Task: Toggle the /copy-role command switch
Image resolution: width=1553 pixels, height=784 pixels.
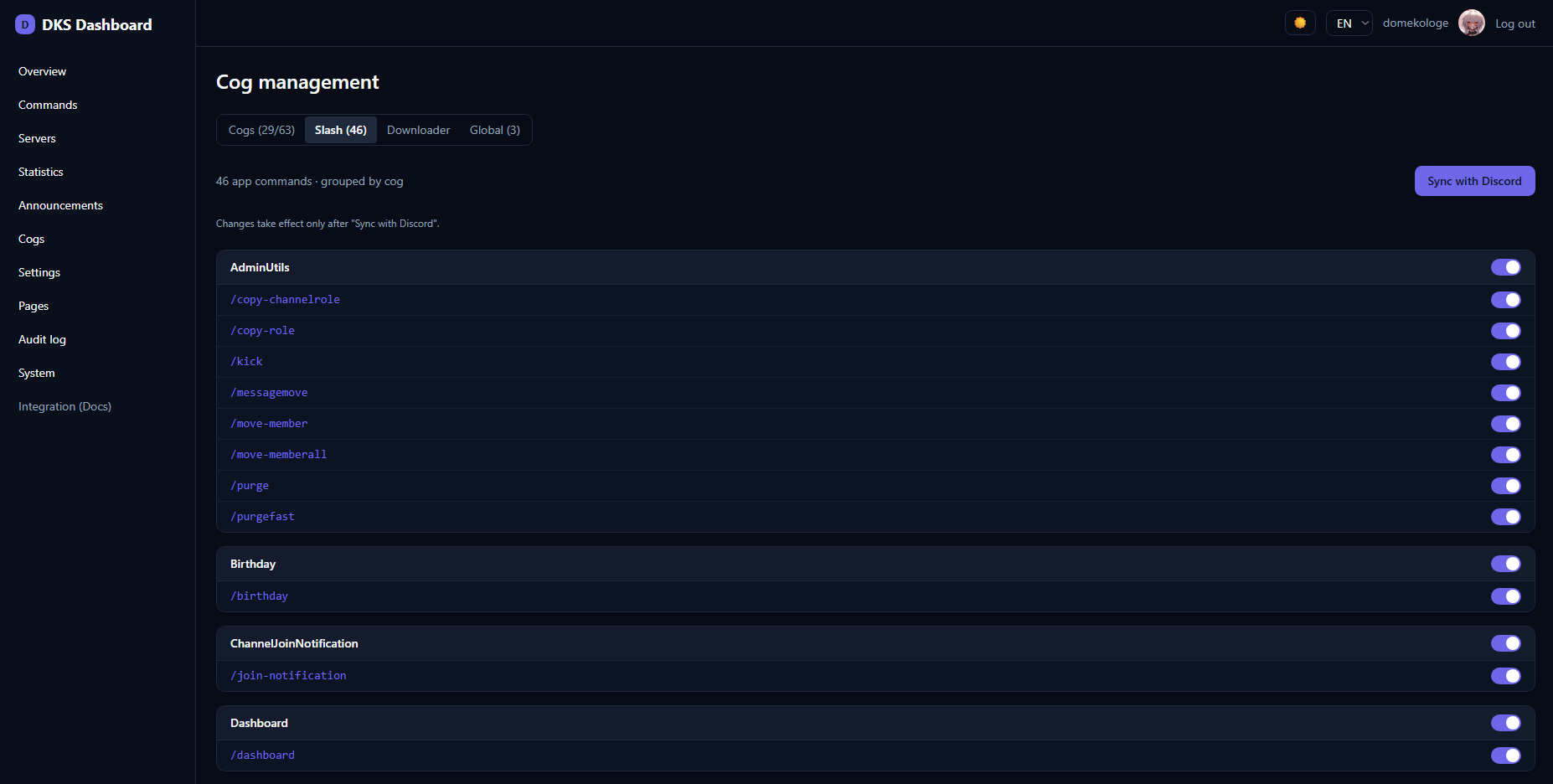Action: pyautogui.click(x=1506, y=331)
